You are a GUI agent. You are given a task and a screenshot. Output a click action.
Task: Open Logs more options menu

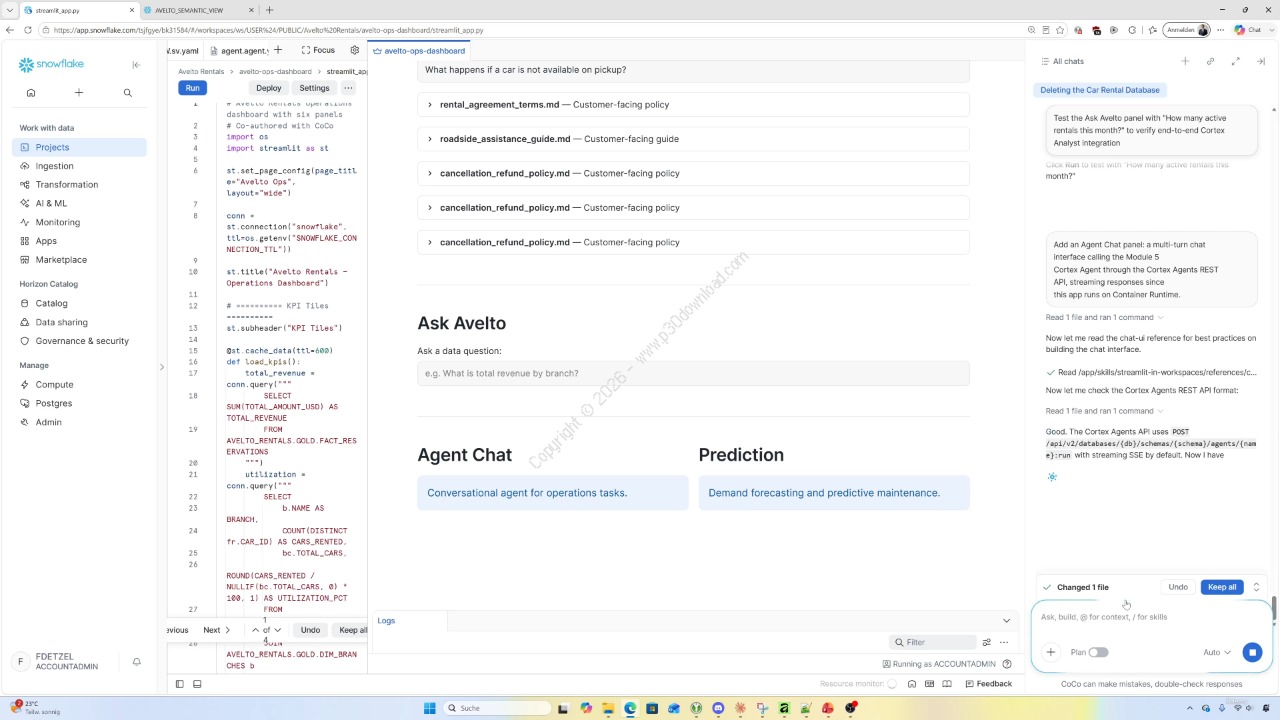(1004, 642)
